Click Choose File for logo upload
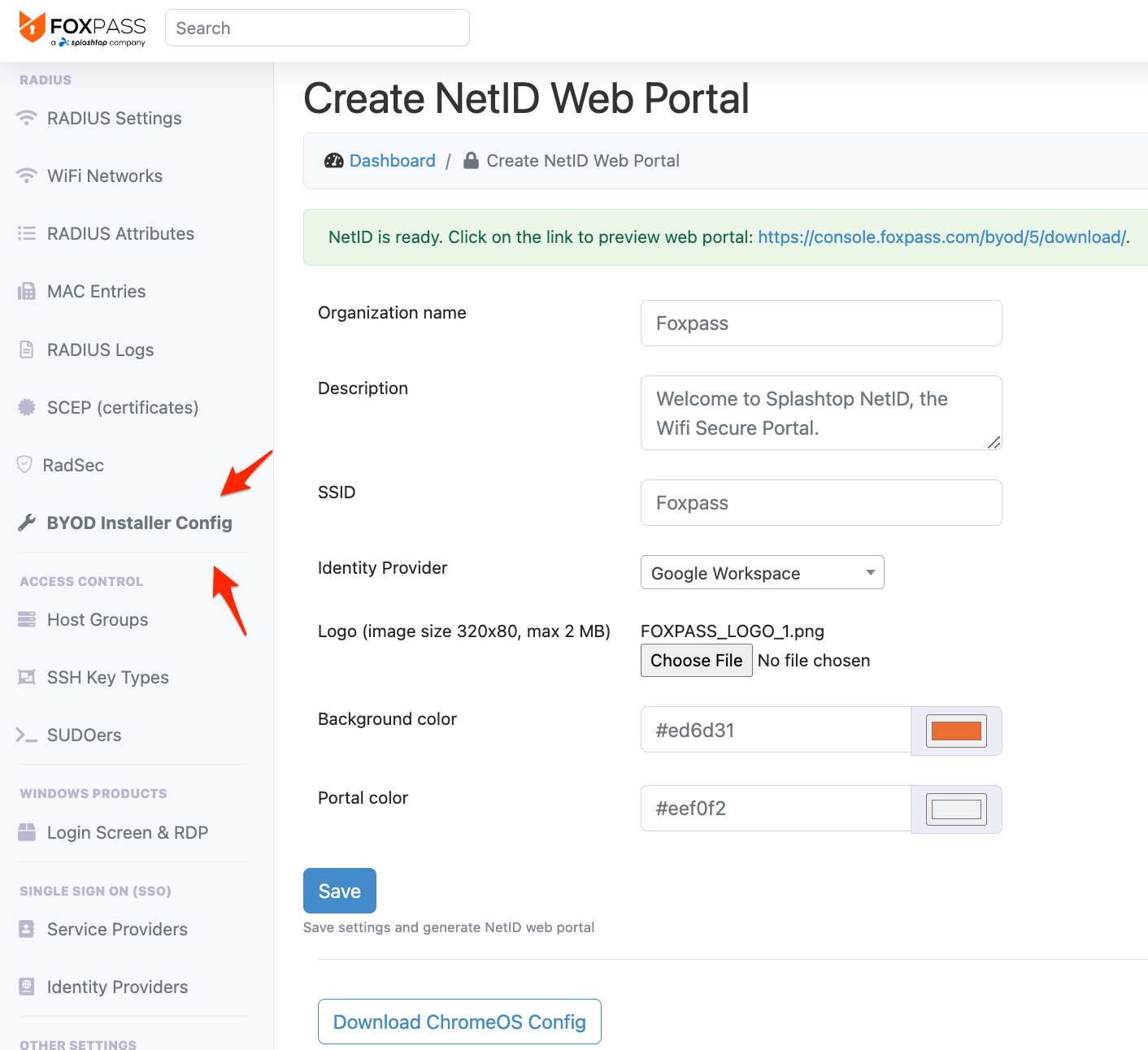The width and height of the screenshot is (1148, 1050). [697, 660]
